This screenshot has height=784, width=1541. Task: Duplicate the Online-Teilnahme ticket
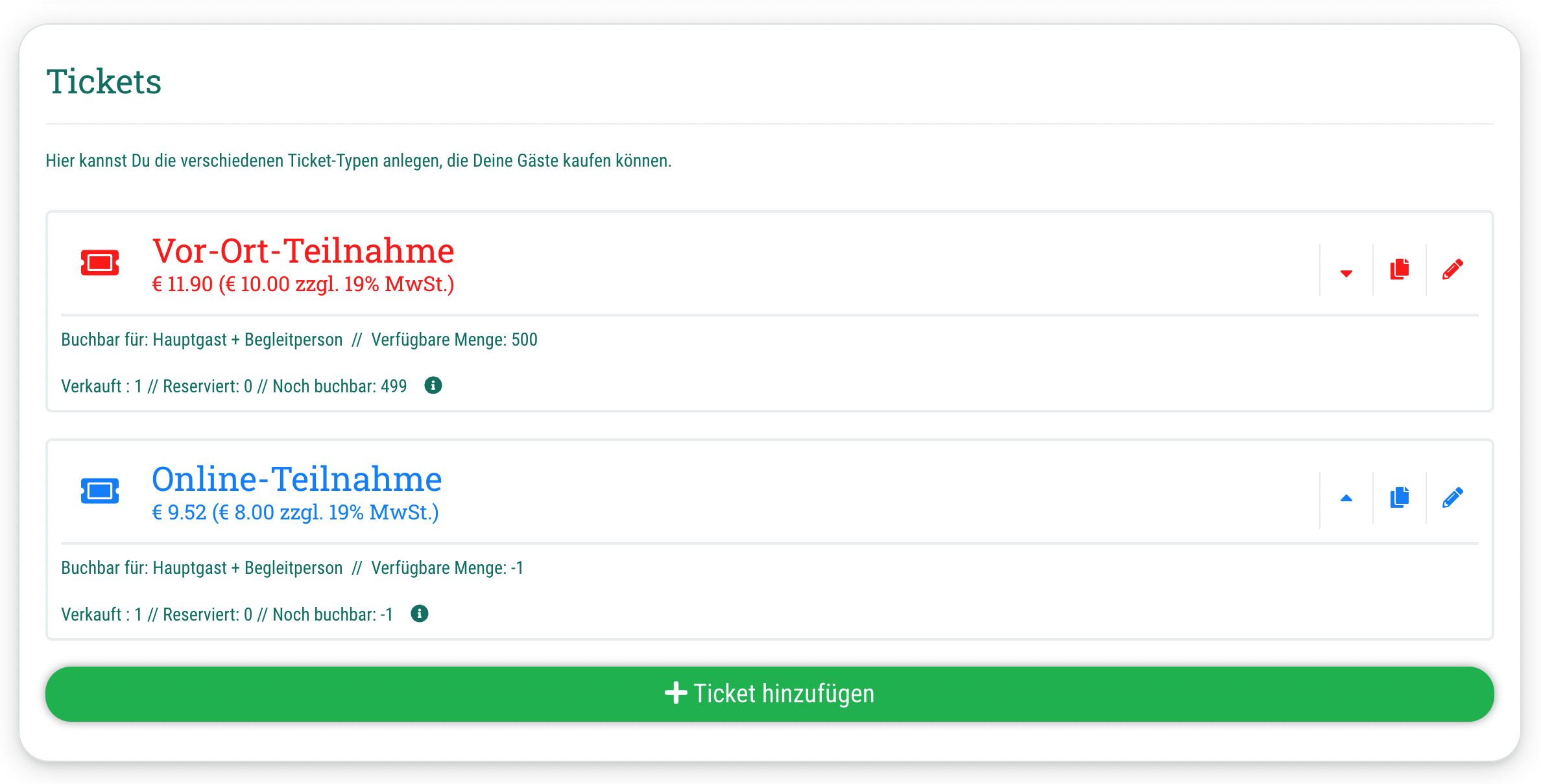pos(1399,497)
